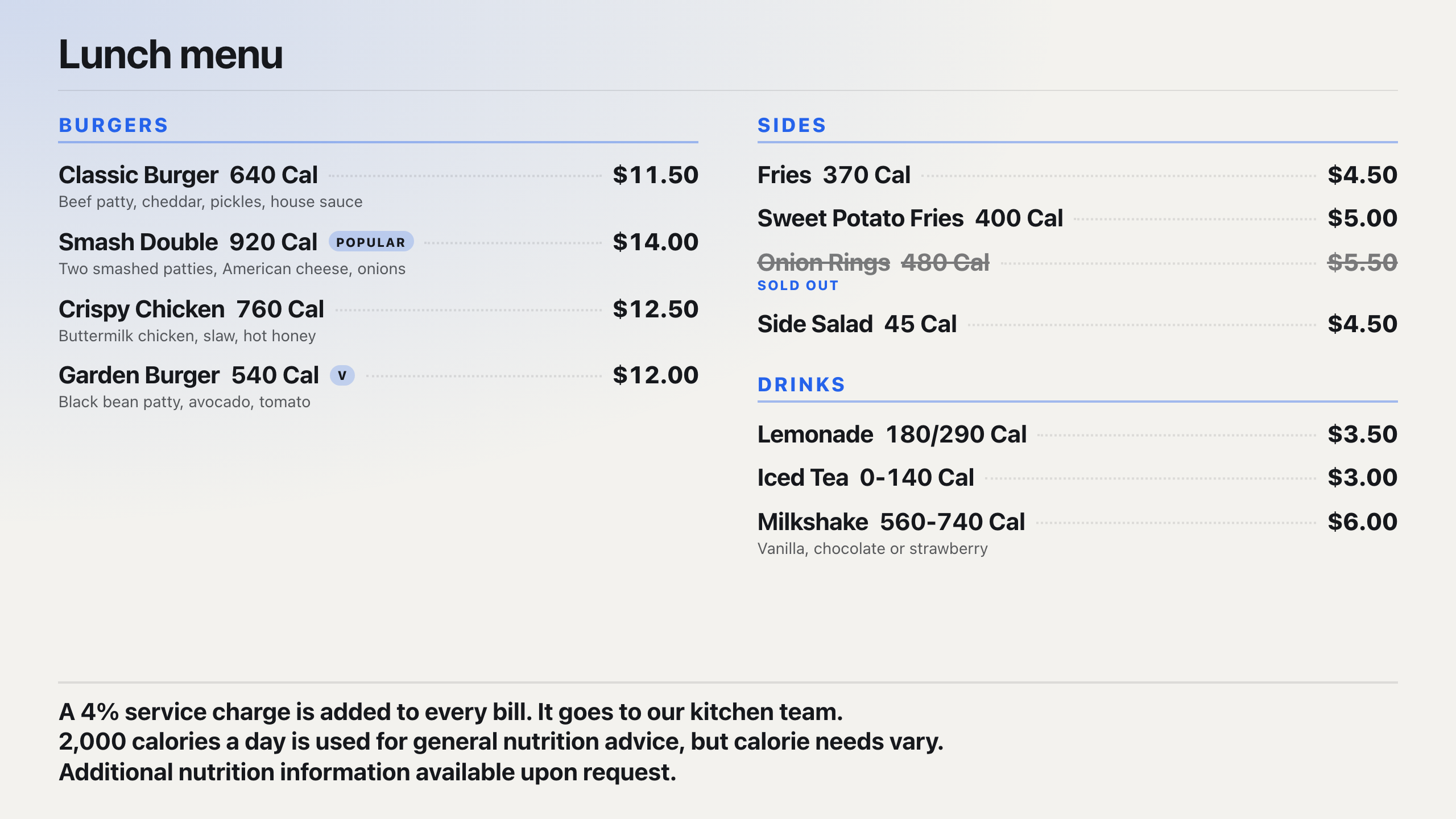Image resolution: width=1456 pixels, height=819 pixels.
Task: Select the Fries 370 Cal item
Action: [x=834, y=175]
